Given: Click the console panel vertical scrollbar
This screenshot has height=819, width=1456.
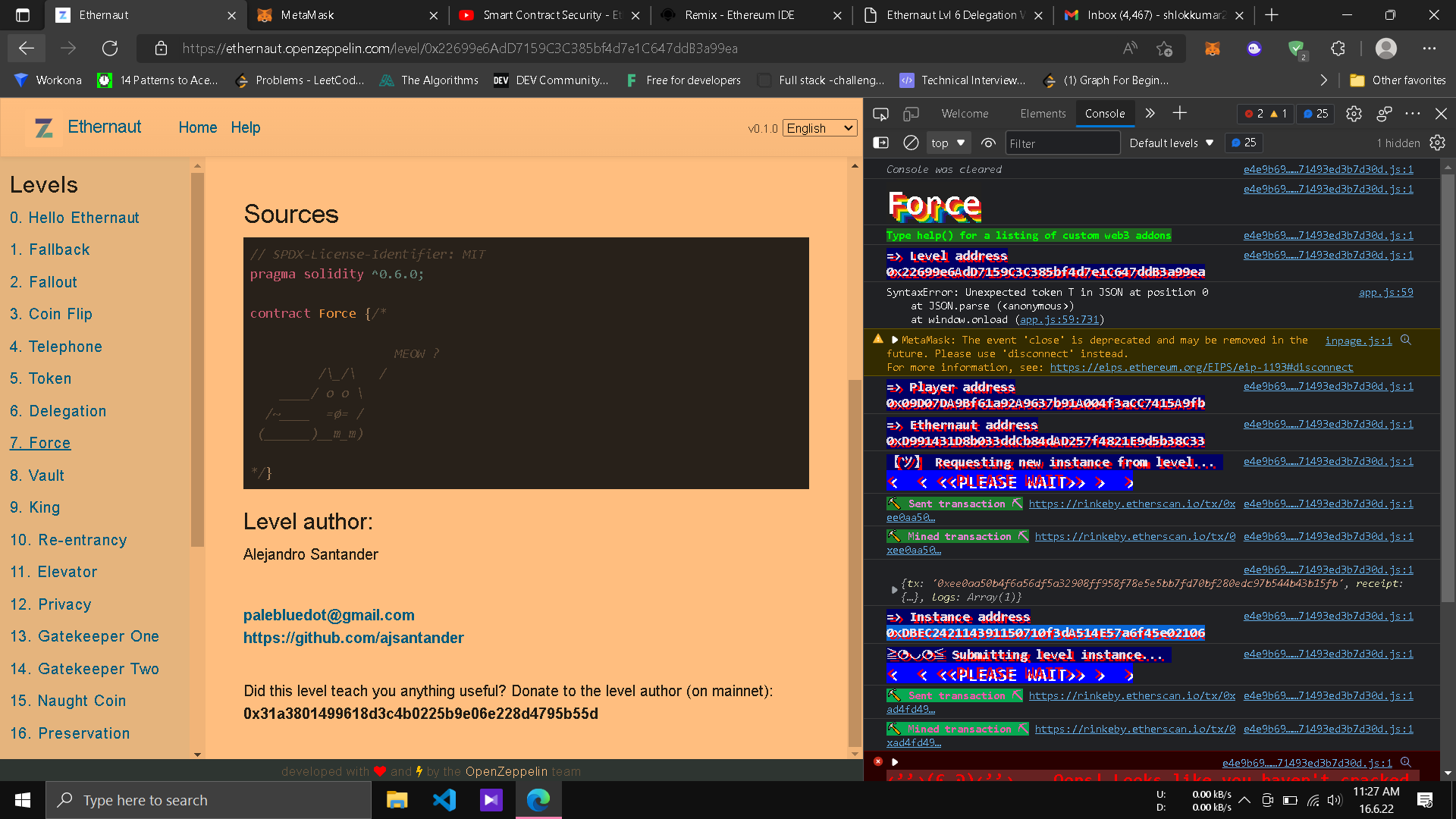Looking at the screenshot, I should pos(1448,387).
